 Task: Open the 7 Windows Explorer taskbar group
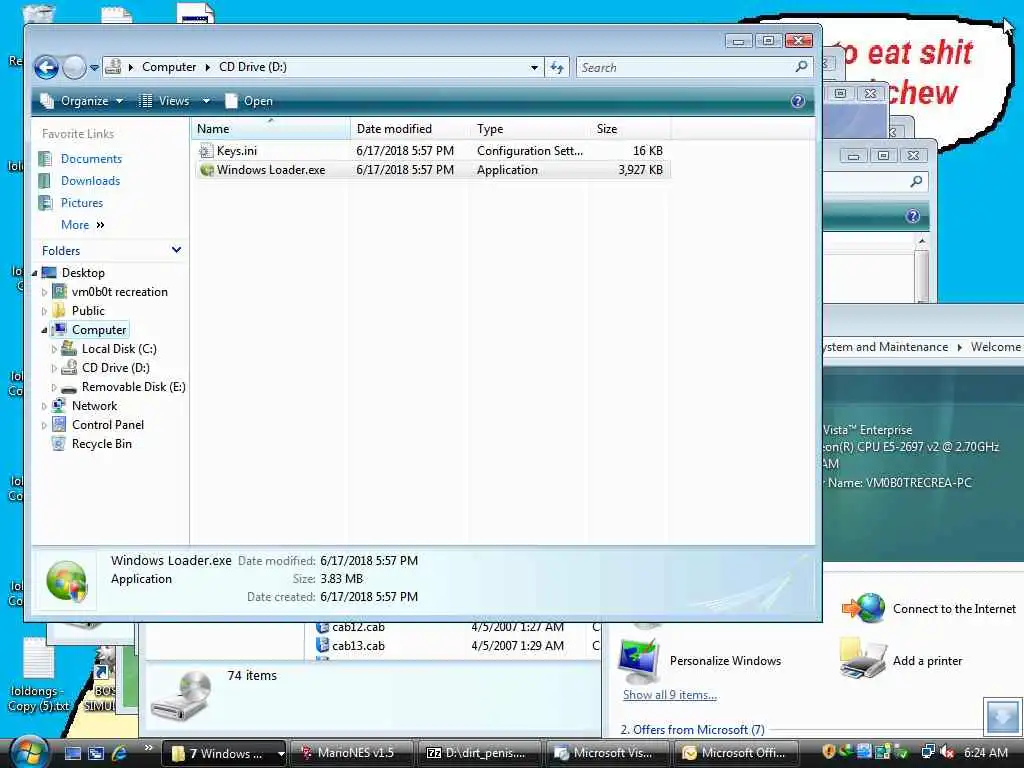223,753
